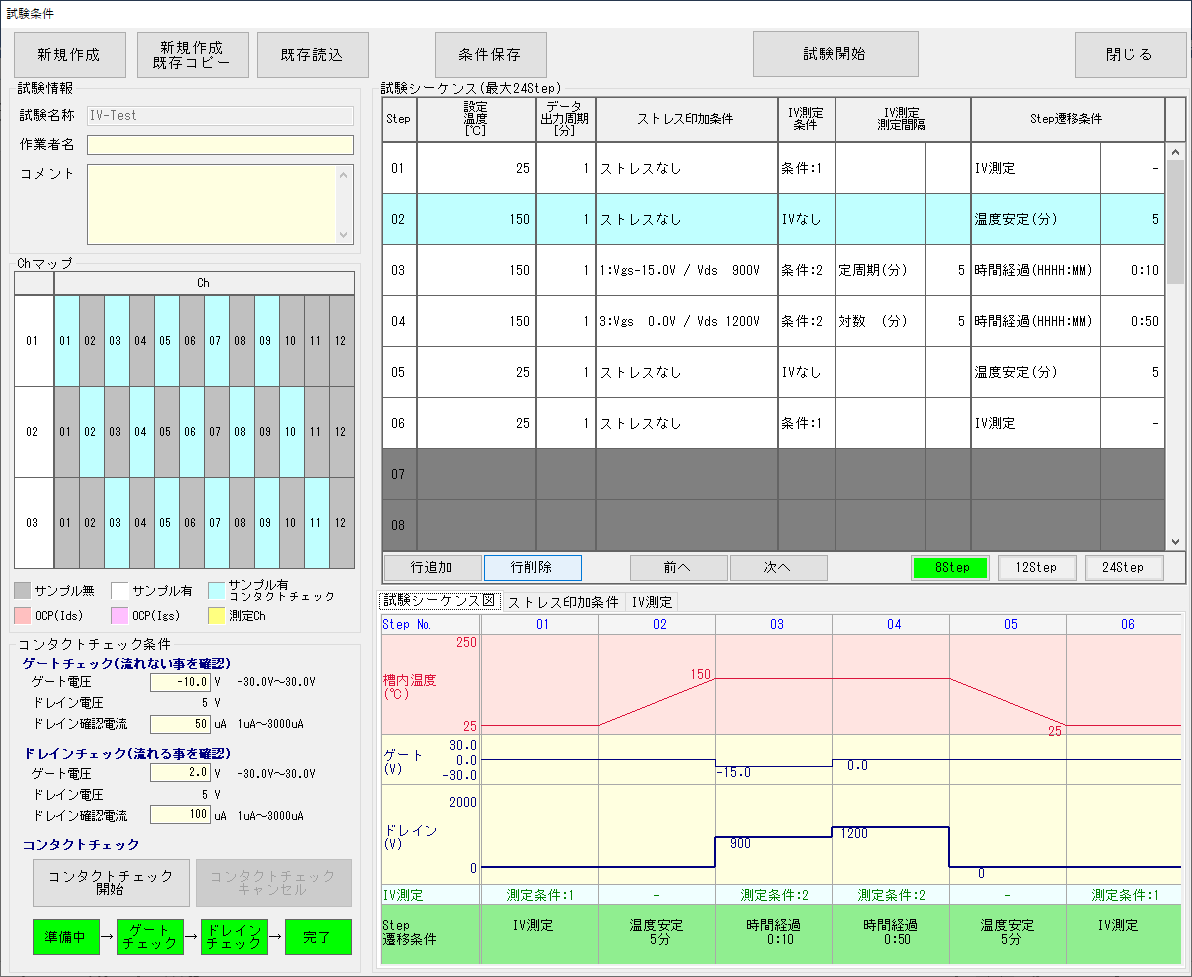Click the 作業者名 input field
The width and height of the screenshot is (1192, 977).
[x=220, y=144]
